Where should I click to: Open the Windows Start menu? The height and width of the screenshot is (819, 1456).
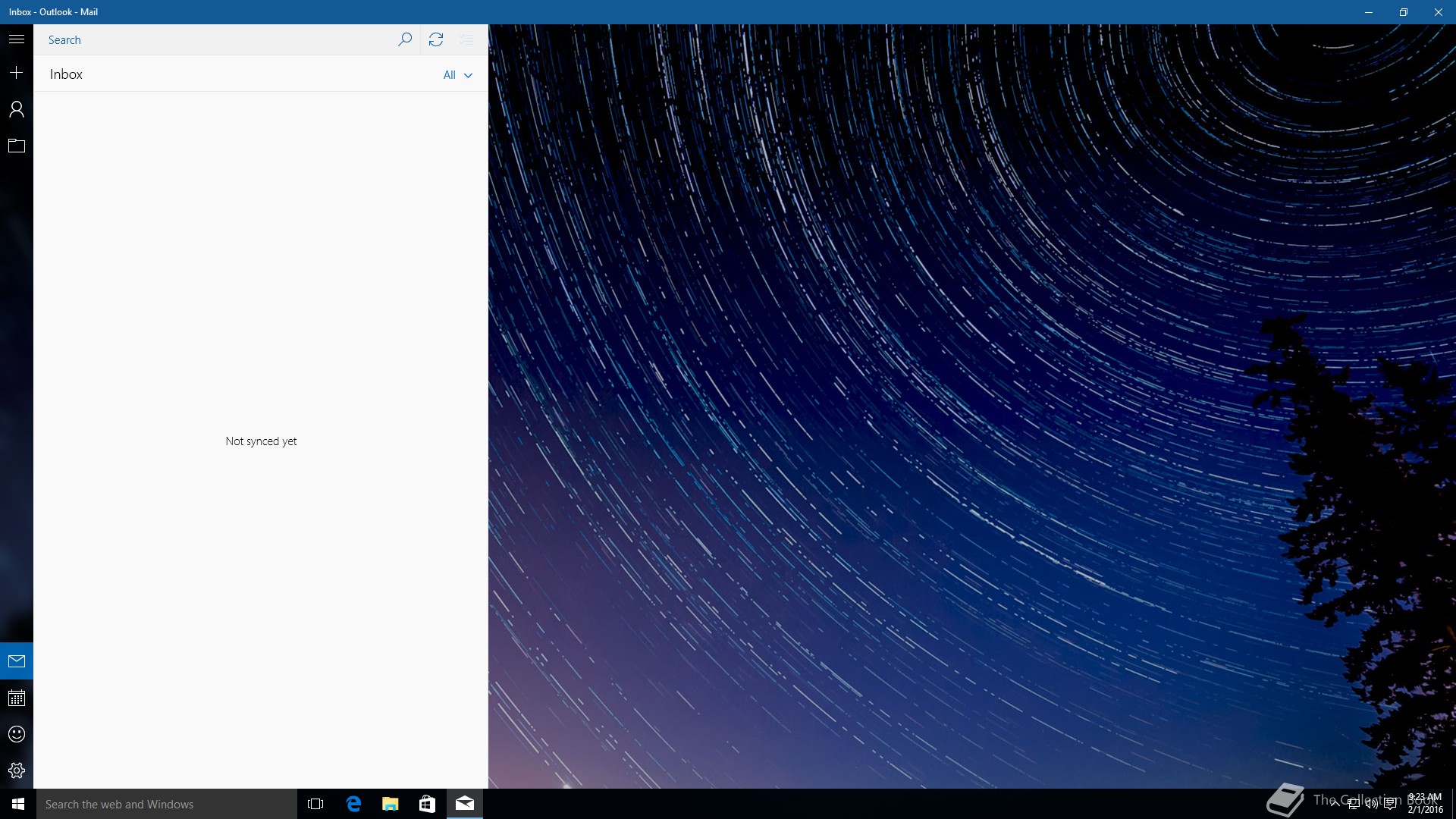pyautogui.click(x=18, y=804)
